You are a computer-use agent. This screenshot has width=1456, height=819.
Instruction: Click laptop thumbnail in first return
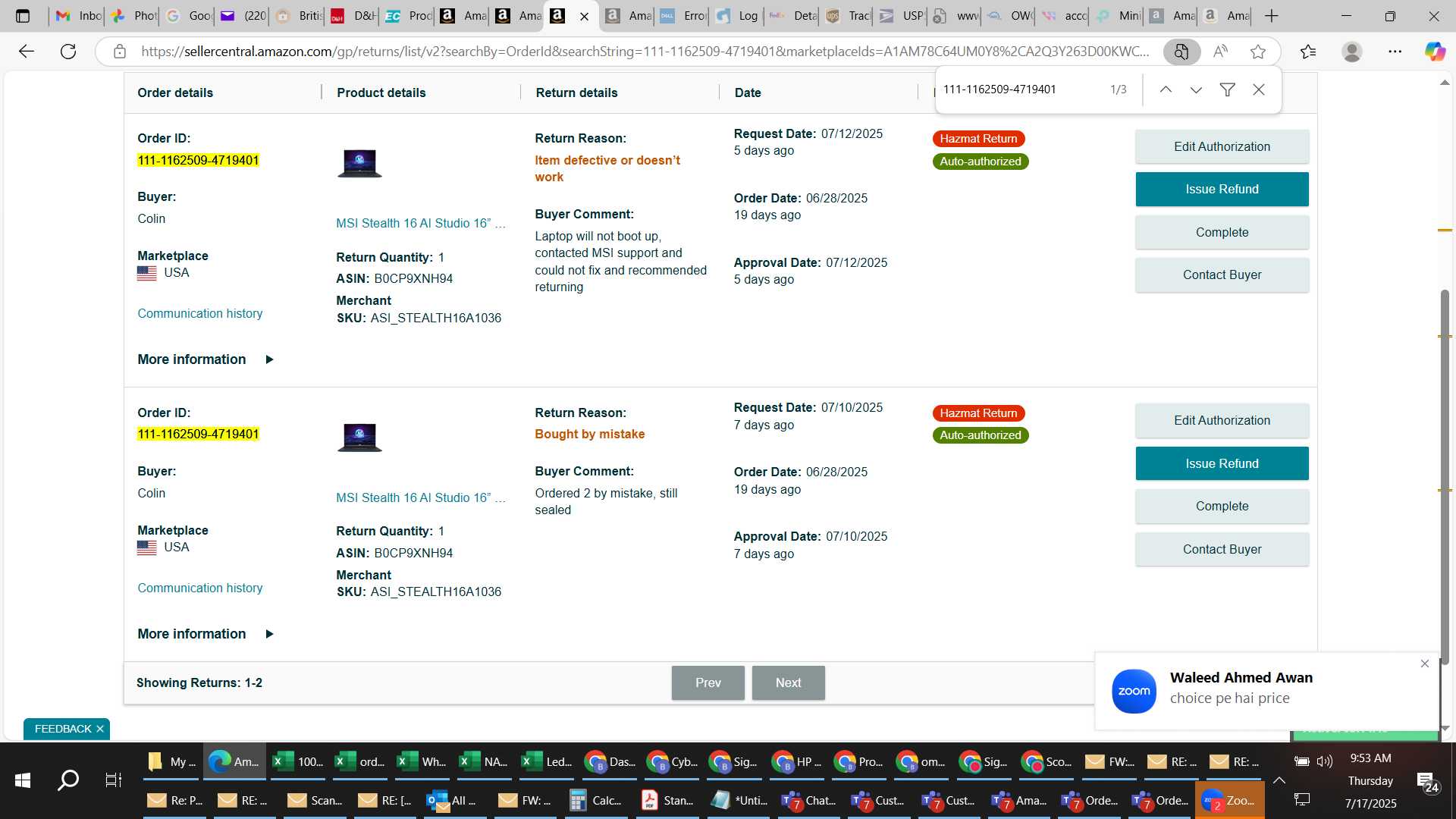(x=359, y=162)
